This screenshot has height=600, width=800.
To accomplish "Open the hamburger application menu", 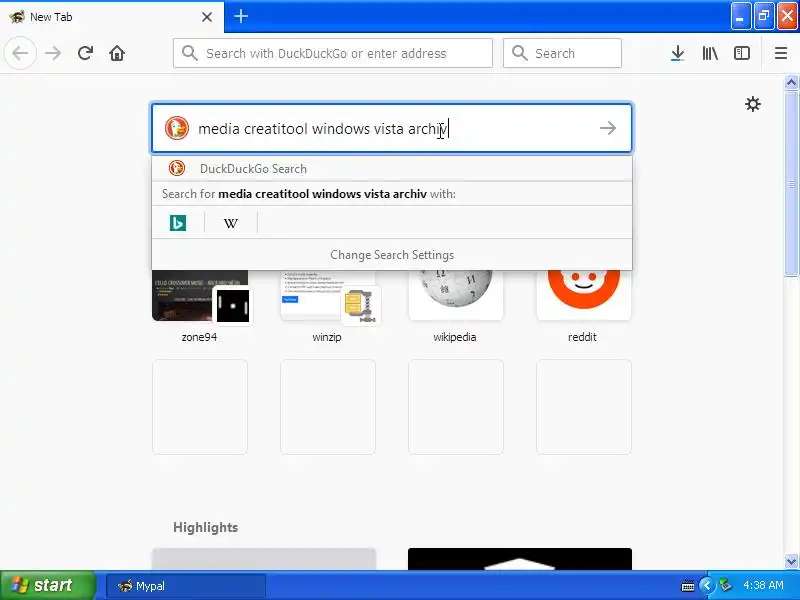I will click(781, 53).
